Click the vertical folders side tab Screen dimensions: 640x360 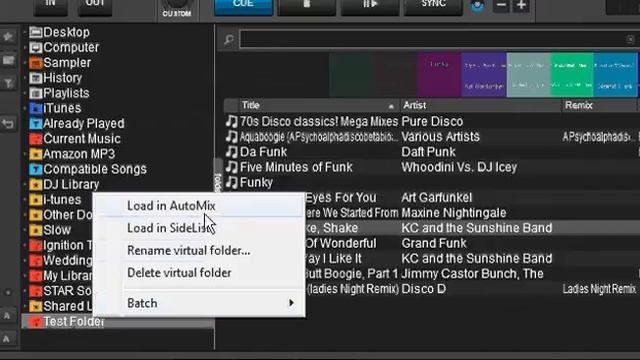(x=218, y=176)
